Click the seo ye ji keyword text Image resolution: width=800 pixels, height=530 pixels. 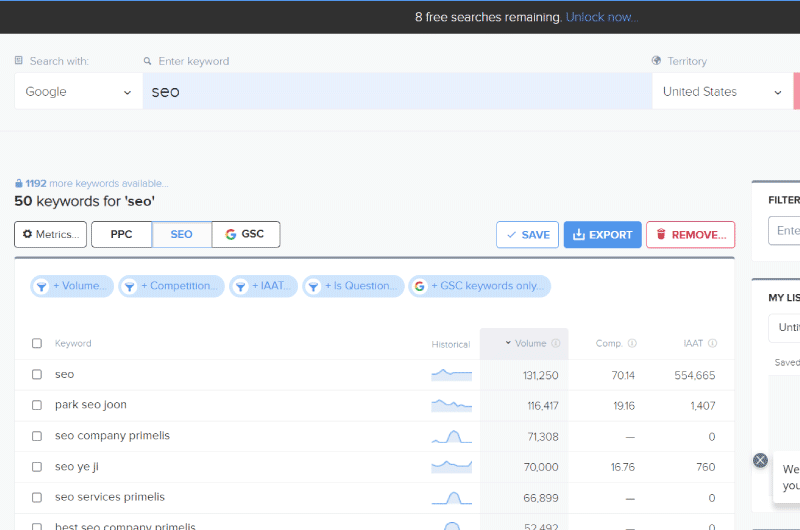(x=77, y=467)
